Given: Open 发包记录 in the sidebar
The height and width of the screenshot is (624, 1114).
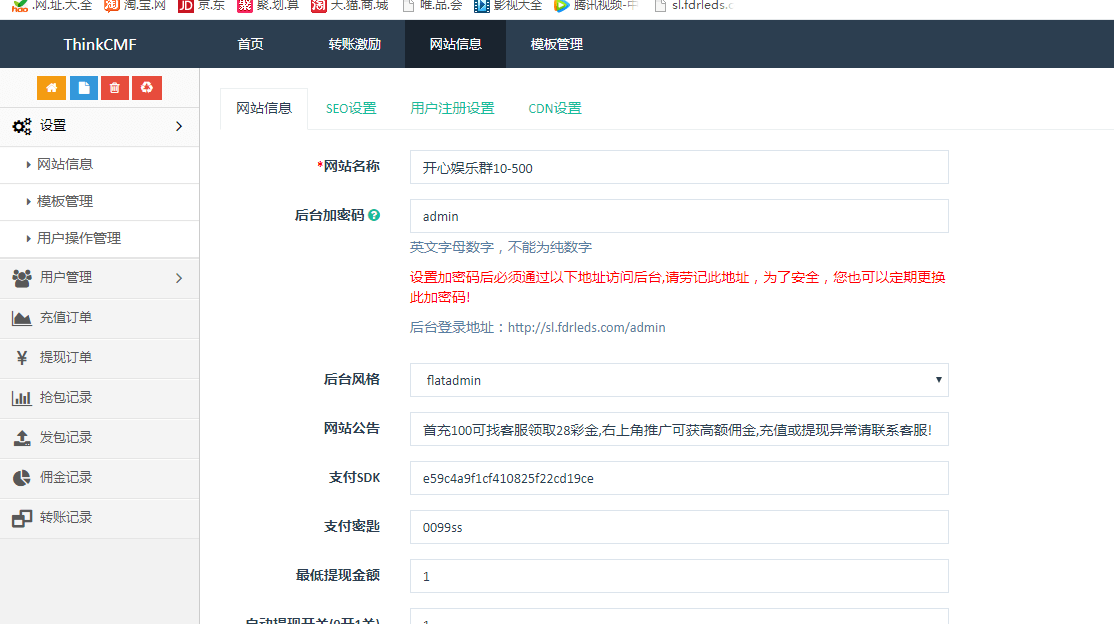Looking at the screenshot, I should tap(66, 438).
